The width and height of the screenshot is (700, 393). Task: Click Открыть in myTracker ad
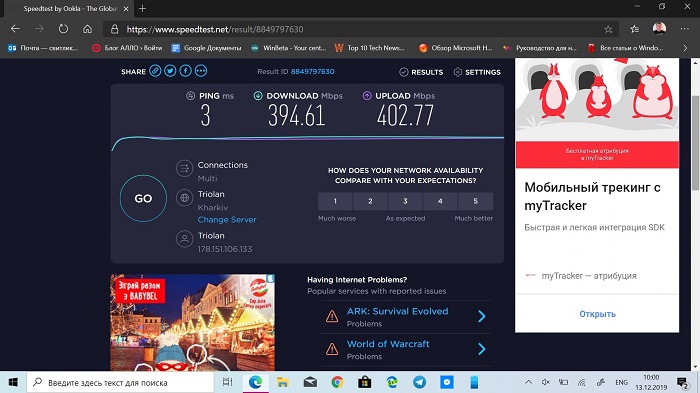click(x=597, y=314)
